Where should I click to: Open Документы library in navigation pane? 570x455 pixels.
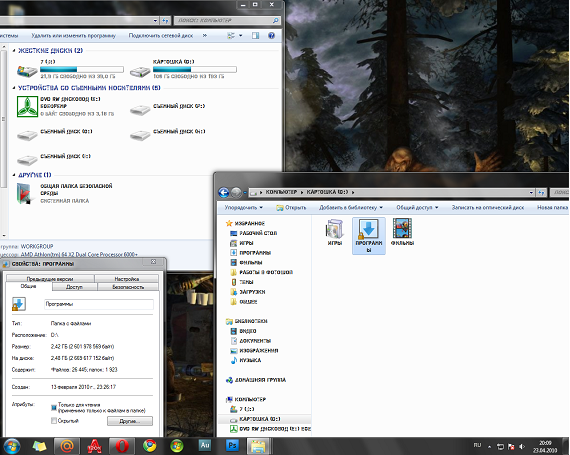[255, 341]
